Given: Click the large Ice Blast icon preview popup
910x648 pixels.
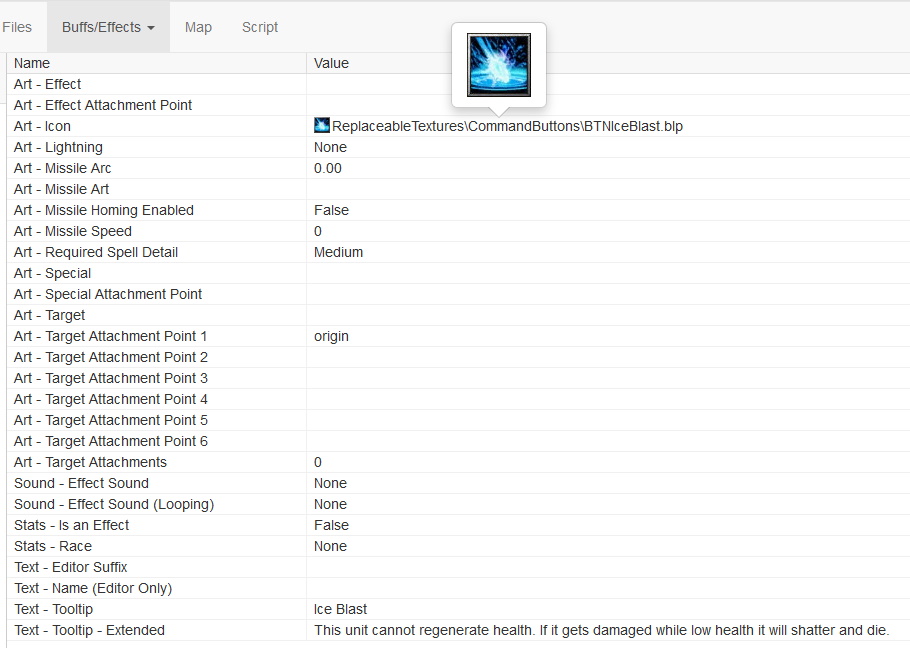Looking at the screenshot, I should (499, 65).
